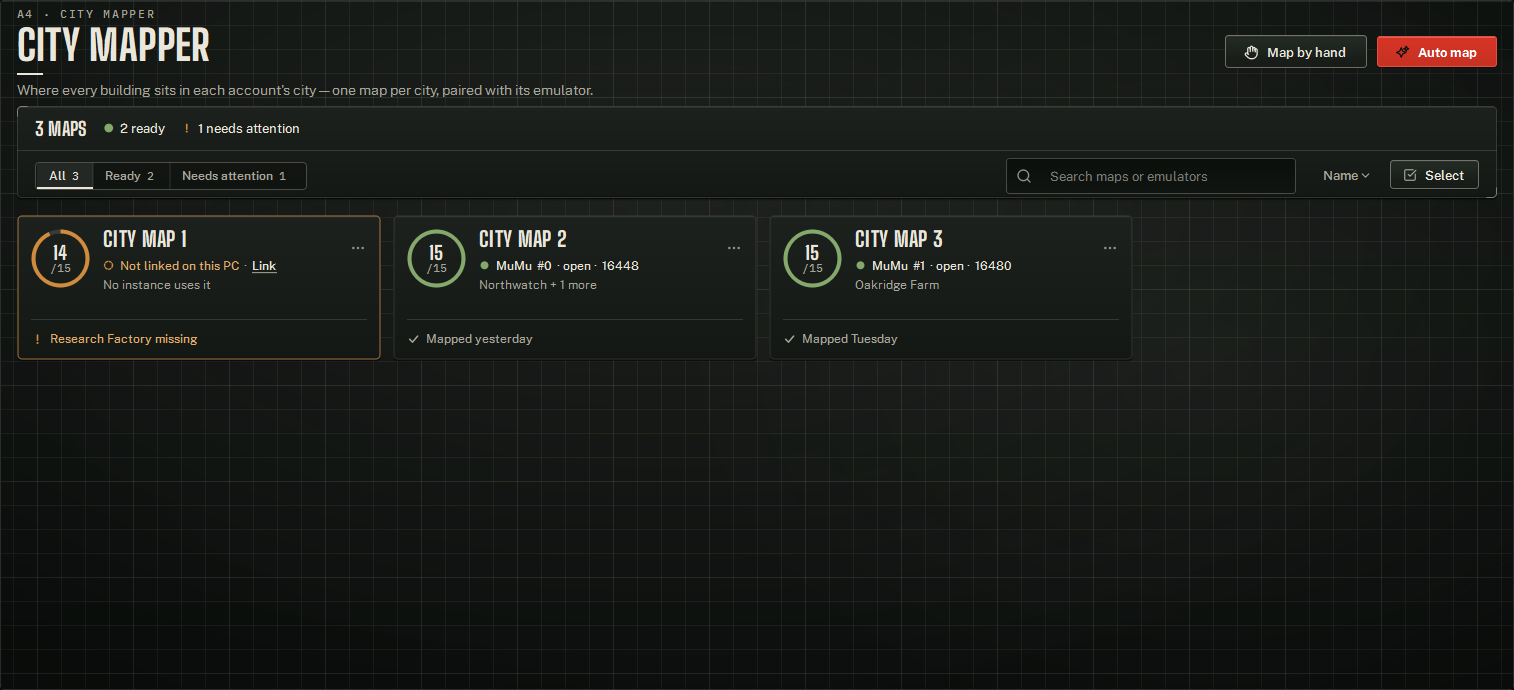Screen dimensions: 1514x690
Task: Focus the Search maps or emulators field
Action: (x=1151, y=176)
